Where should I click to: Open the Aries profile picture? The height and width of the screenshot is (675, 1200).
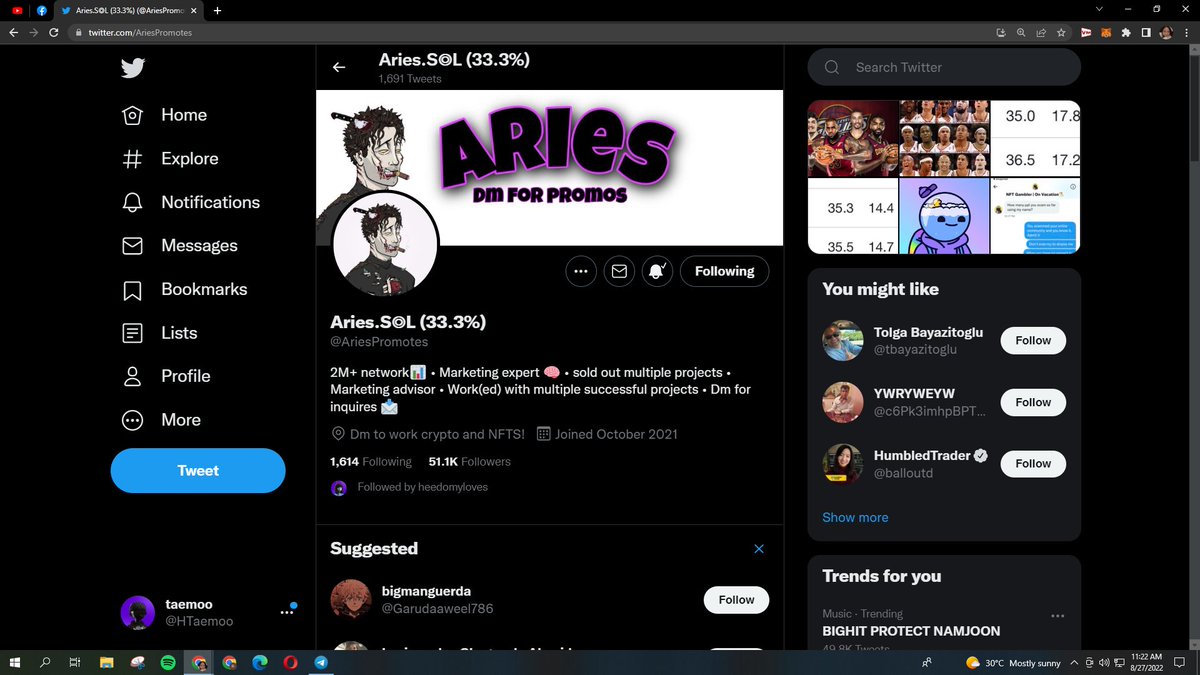[385, 246]
